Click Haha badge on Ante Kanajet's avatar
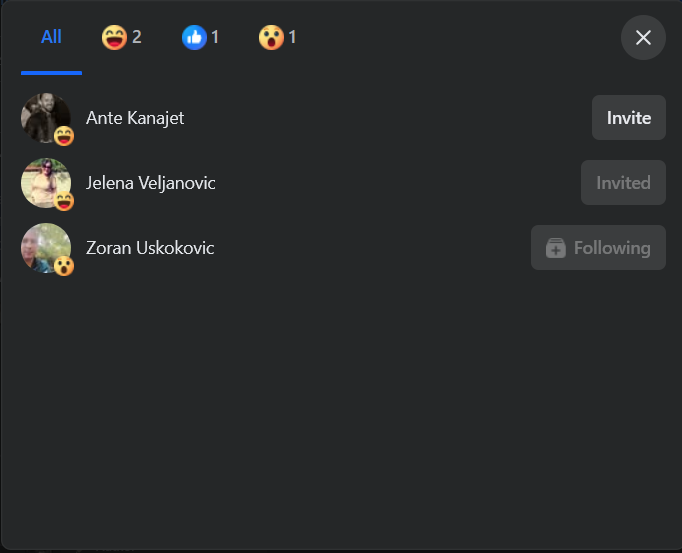 (64, 136)
